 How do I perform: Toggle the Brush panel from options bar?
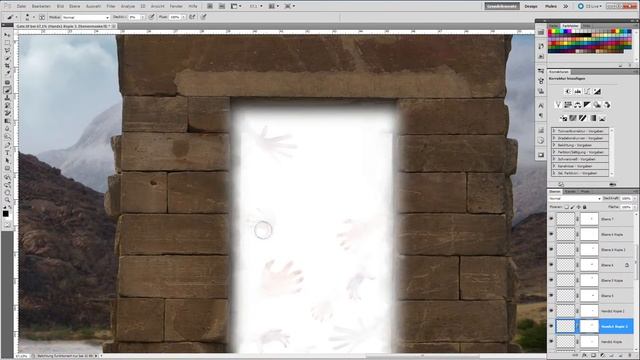click(x=42, y=17)
